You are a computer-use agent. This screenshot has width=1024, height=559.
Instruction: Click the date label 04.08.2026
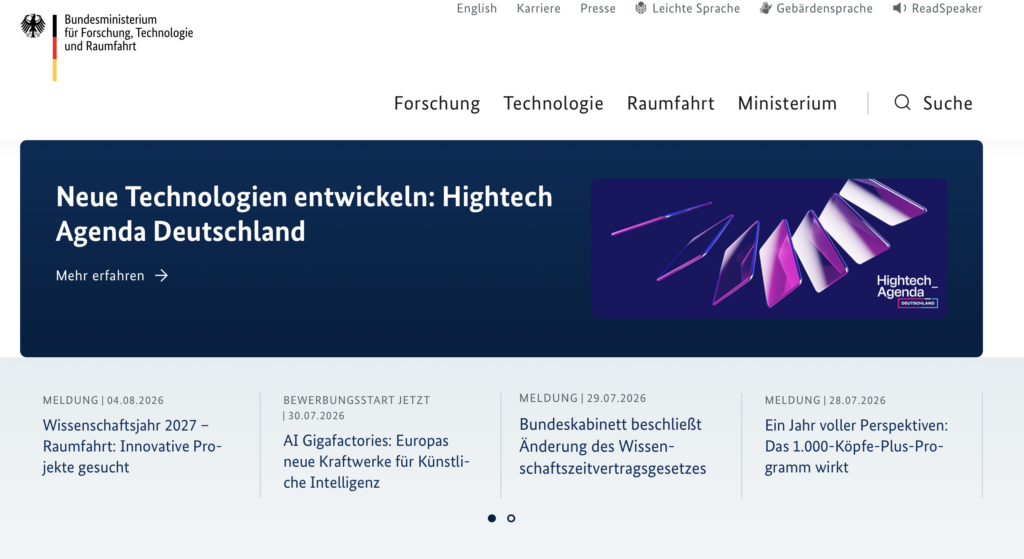click(x=135, y=400)
